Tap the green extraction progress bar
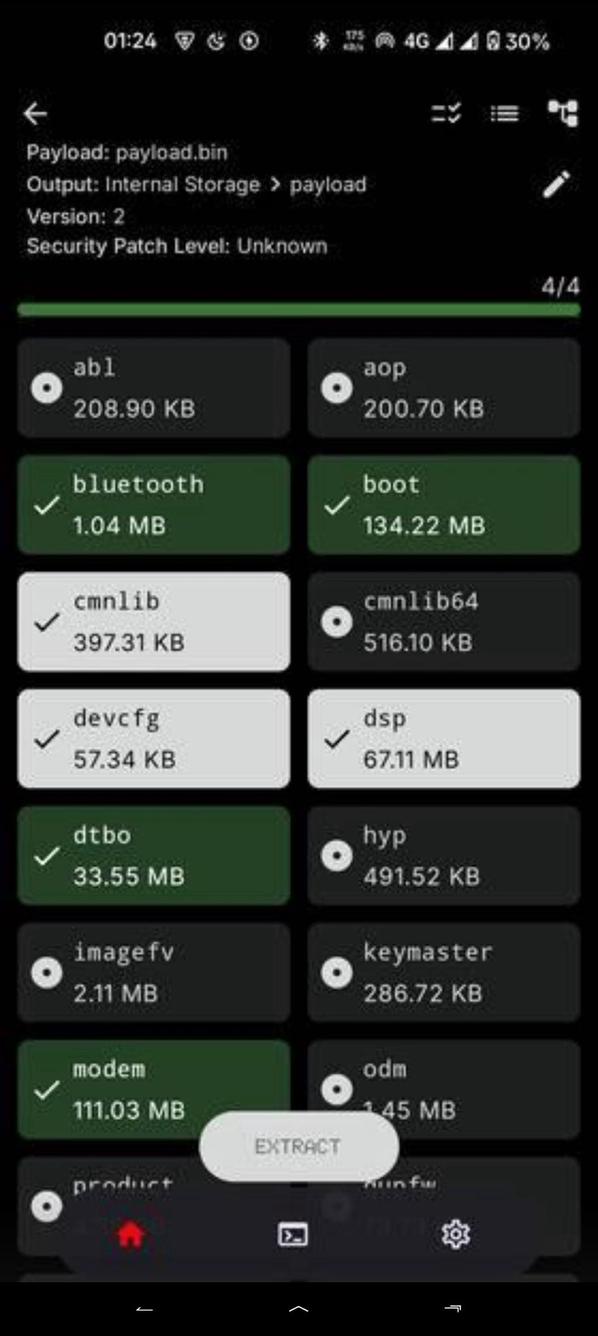This screenshot has height=1336, width=598. point(298,310)
